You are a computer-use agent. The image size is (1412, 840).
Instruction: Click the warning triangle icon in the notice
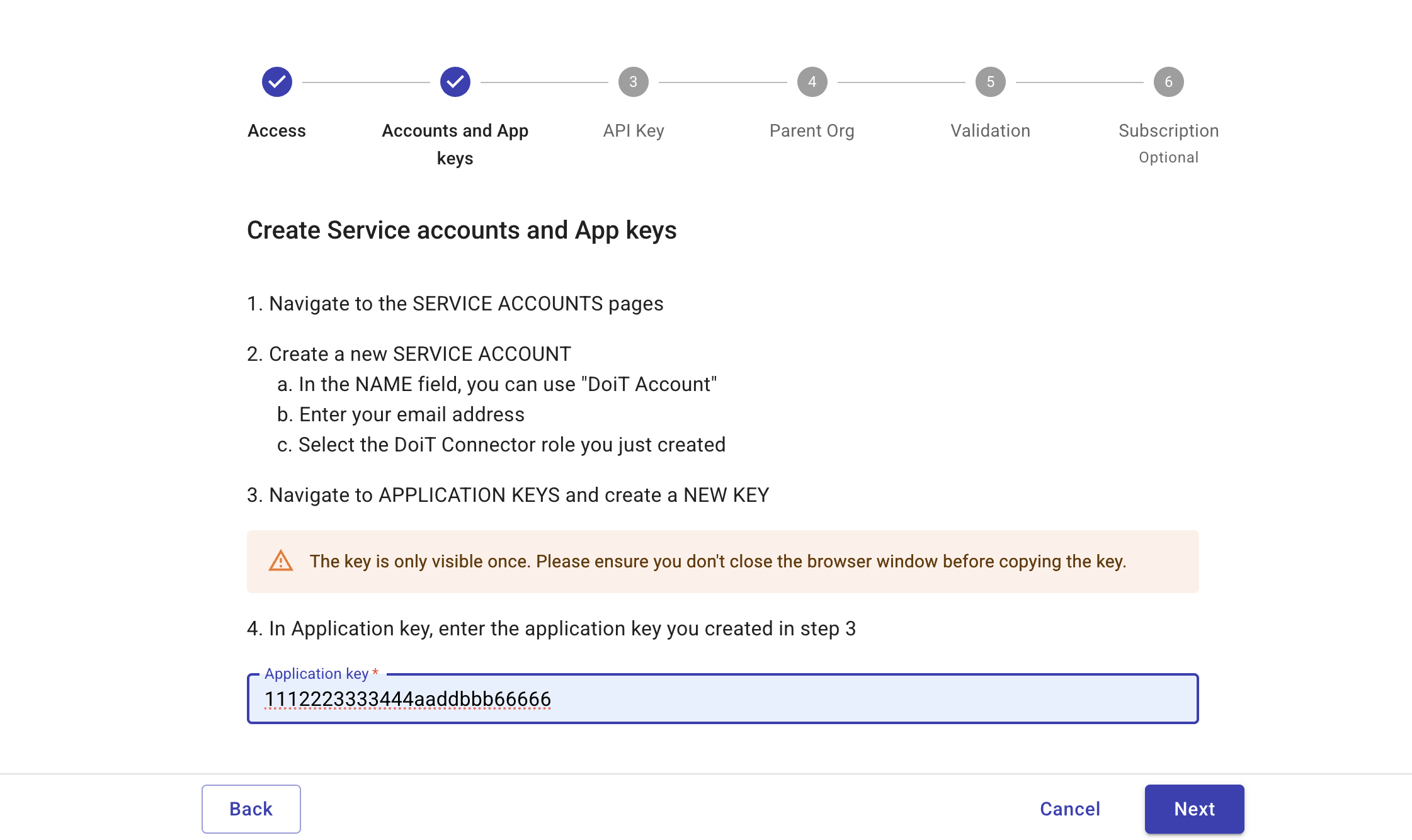point(282,561)
